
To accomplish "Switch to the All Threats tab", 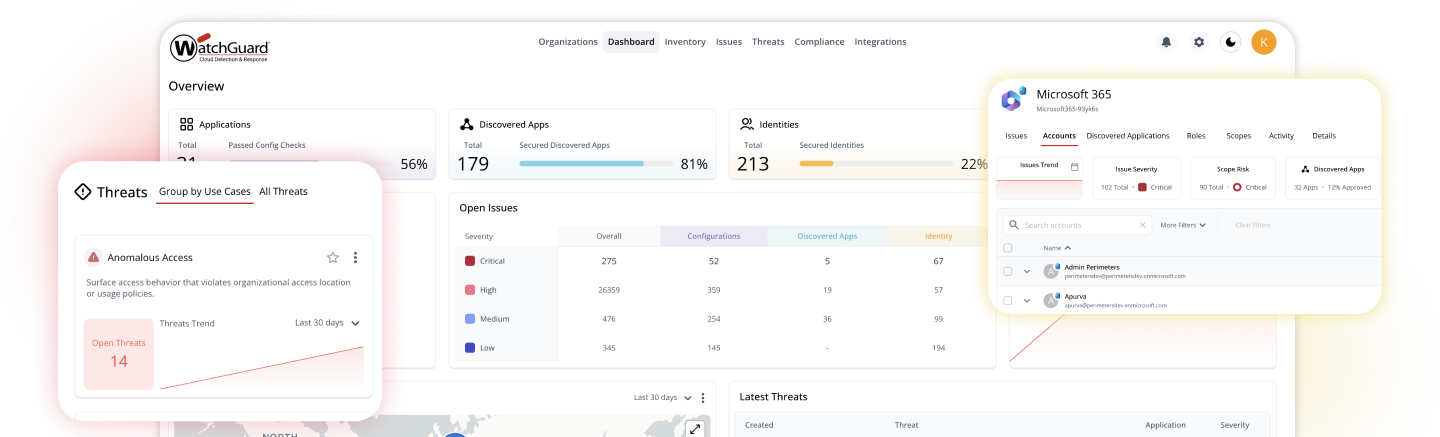I will point(283,192).
